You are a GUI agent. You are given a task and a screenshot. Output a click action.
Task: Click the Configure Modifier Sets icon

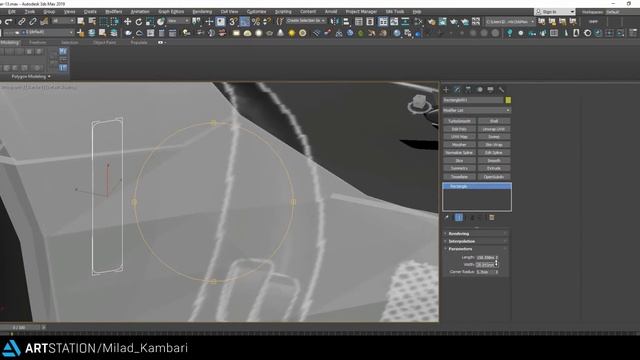(491, 218)
